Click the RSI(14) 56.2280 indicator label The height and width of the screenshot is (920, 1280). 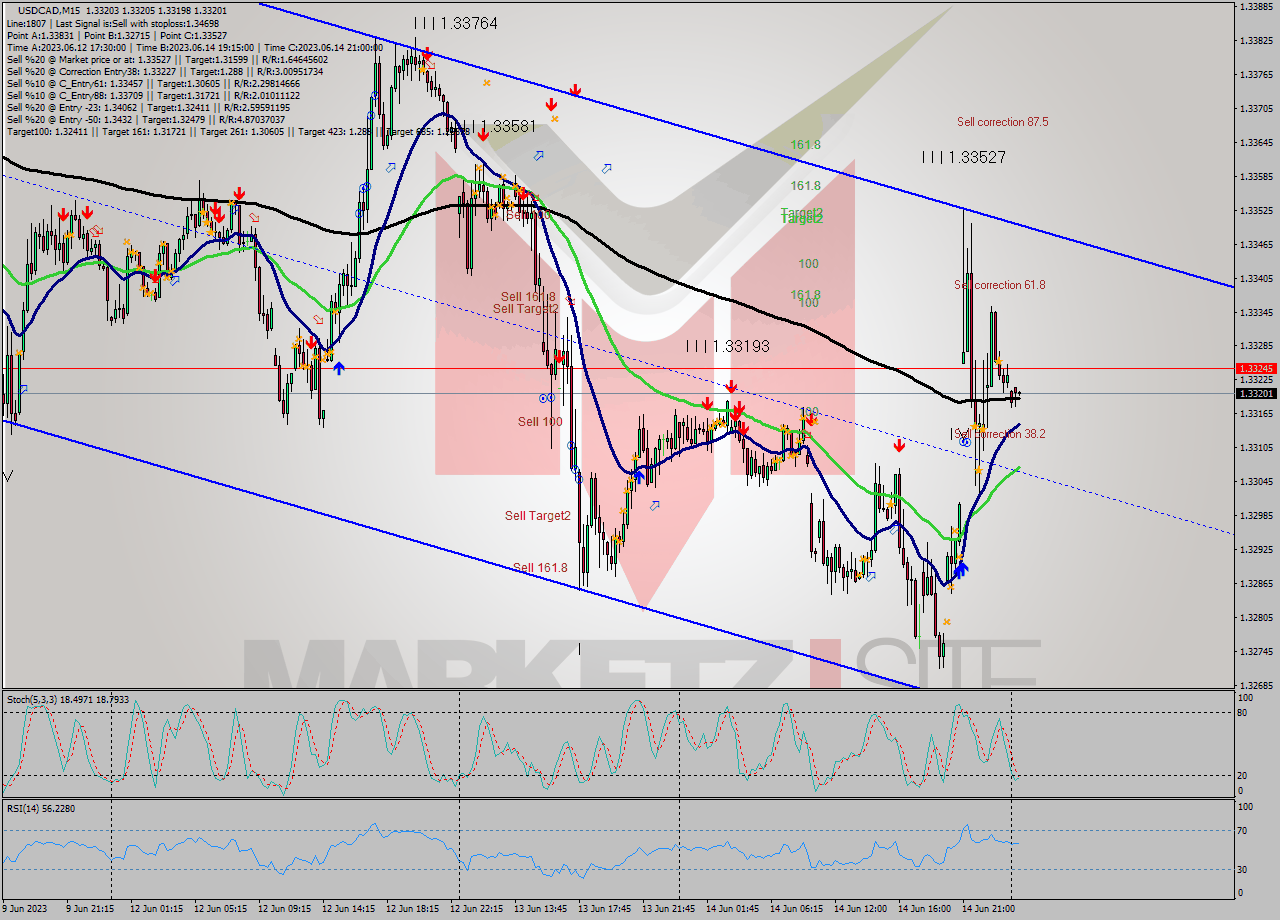tap(40, 808)
